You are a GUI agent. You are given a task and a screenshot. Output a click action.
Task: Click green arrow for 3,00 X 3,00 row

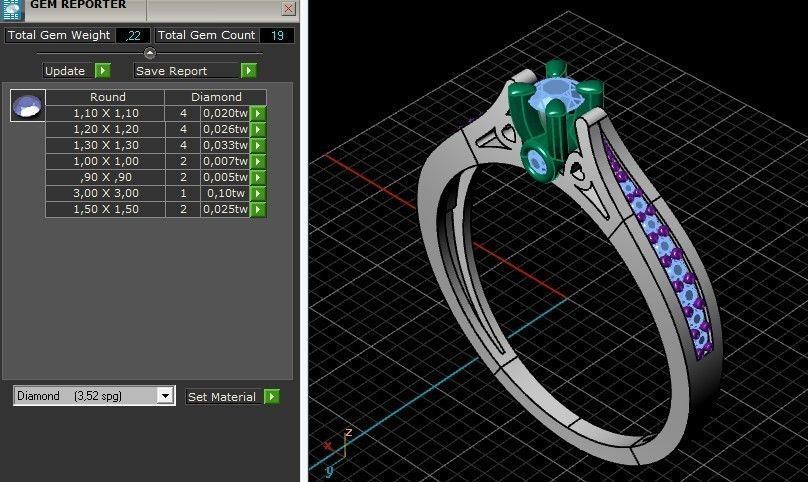tap(258, 193)
